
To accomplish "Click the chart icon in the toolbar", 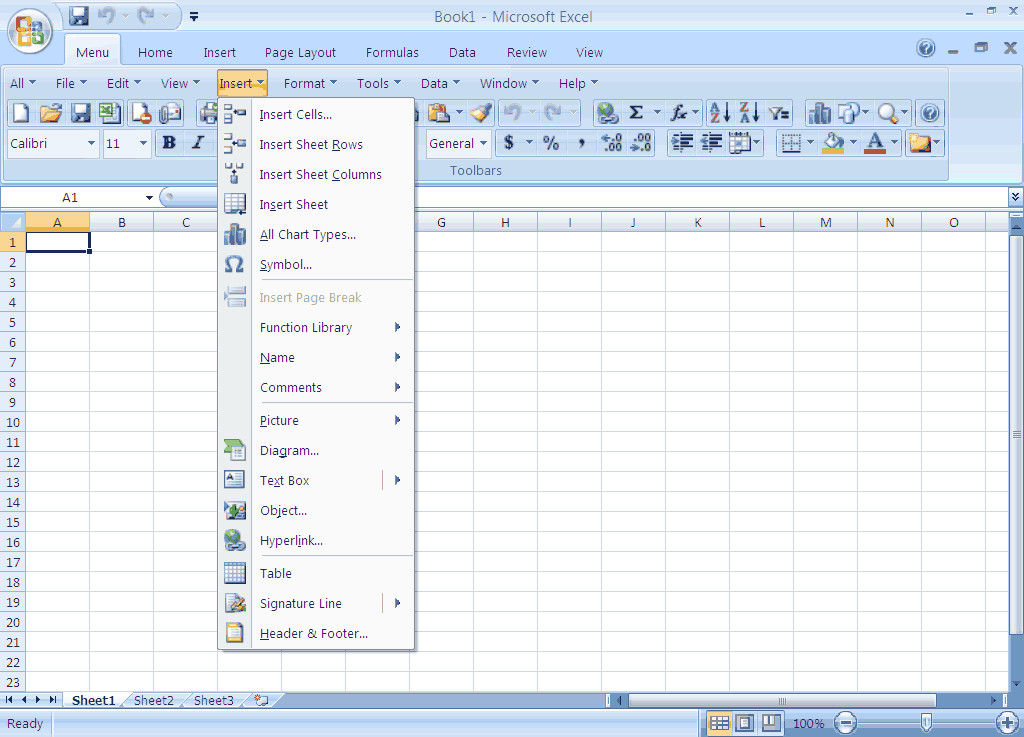I will pos(819,113).
